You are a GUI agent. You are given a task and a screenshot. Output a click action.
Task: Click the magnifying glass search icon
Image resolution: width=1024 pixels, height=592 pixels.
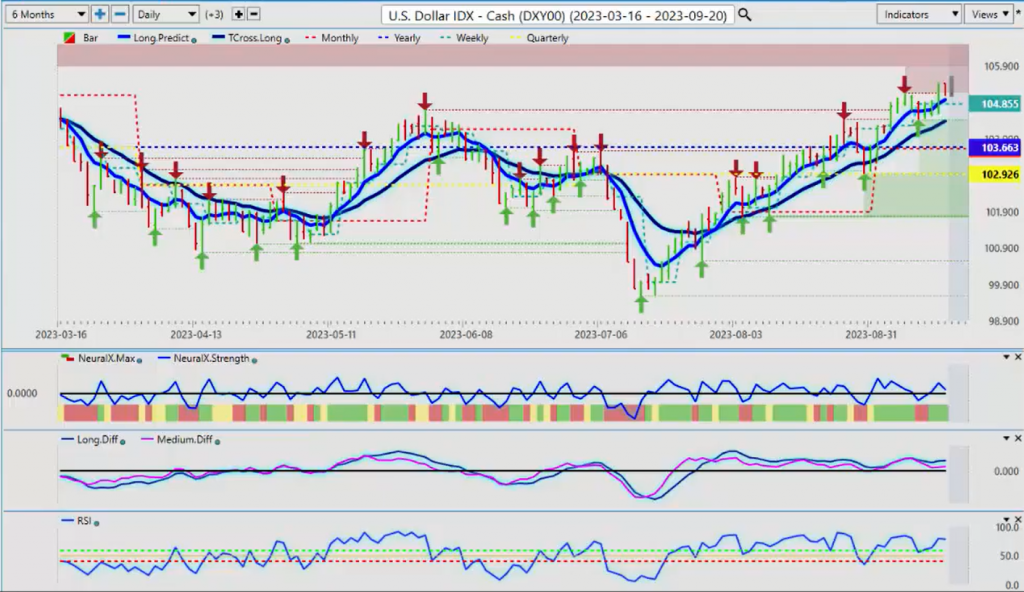(x=744, y=14)
